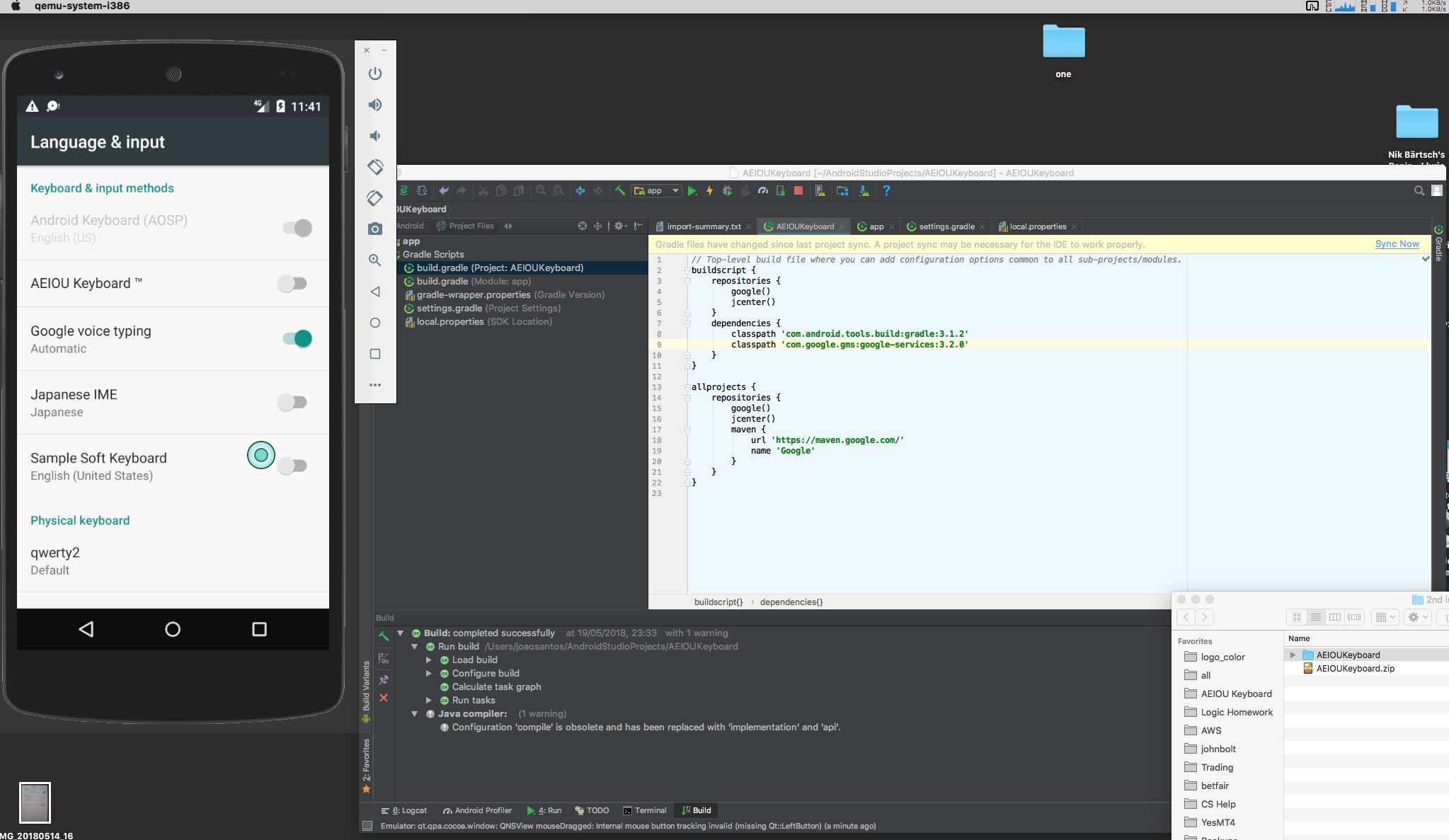Switch to the settings.gradle editor tab
Screen dimensions: 1449x840
(946, 226)
